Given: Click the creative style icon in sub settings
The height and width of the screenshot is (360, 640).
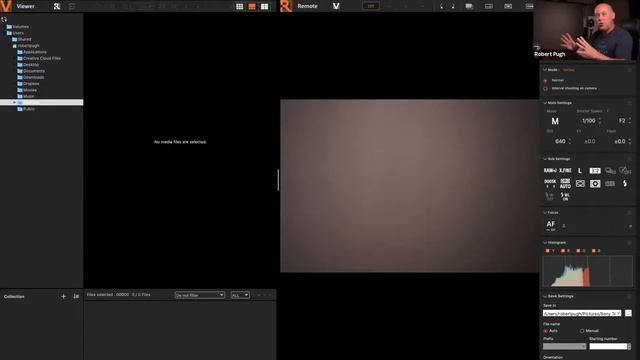Looking at the screenshot, I should (610, 184).
